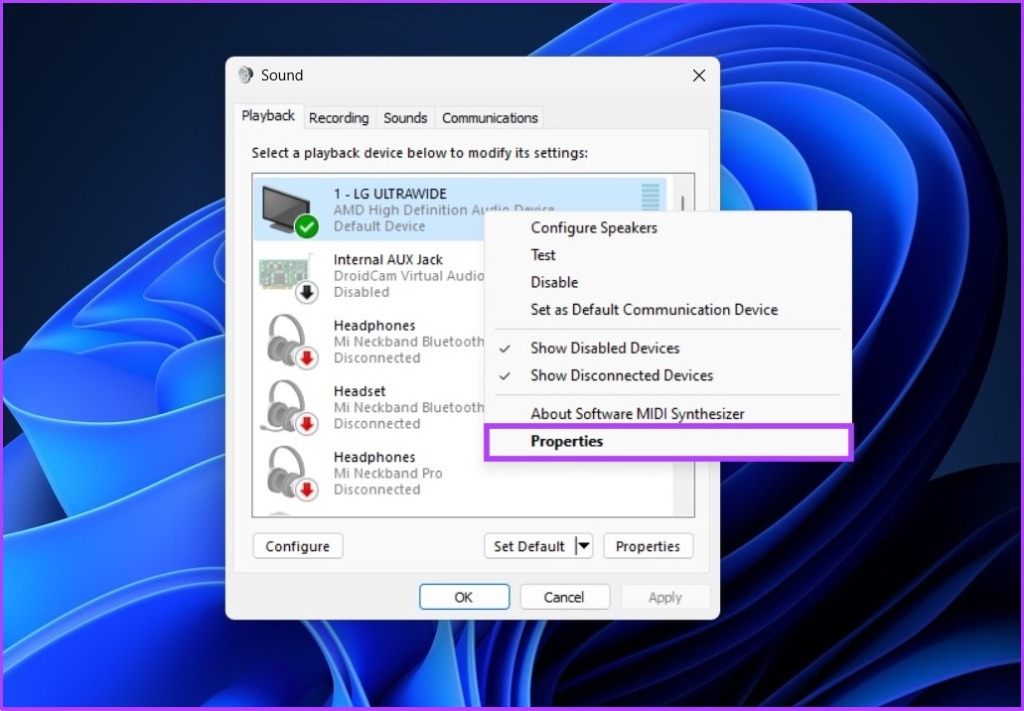Viewport: 1024px width, 711px height.
Task: Uncheck Show Disabled Devices
Action: (x=605, y=348)
